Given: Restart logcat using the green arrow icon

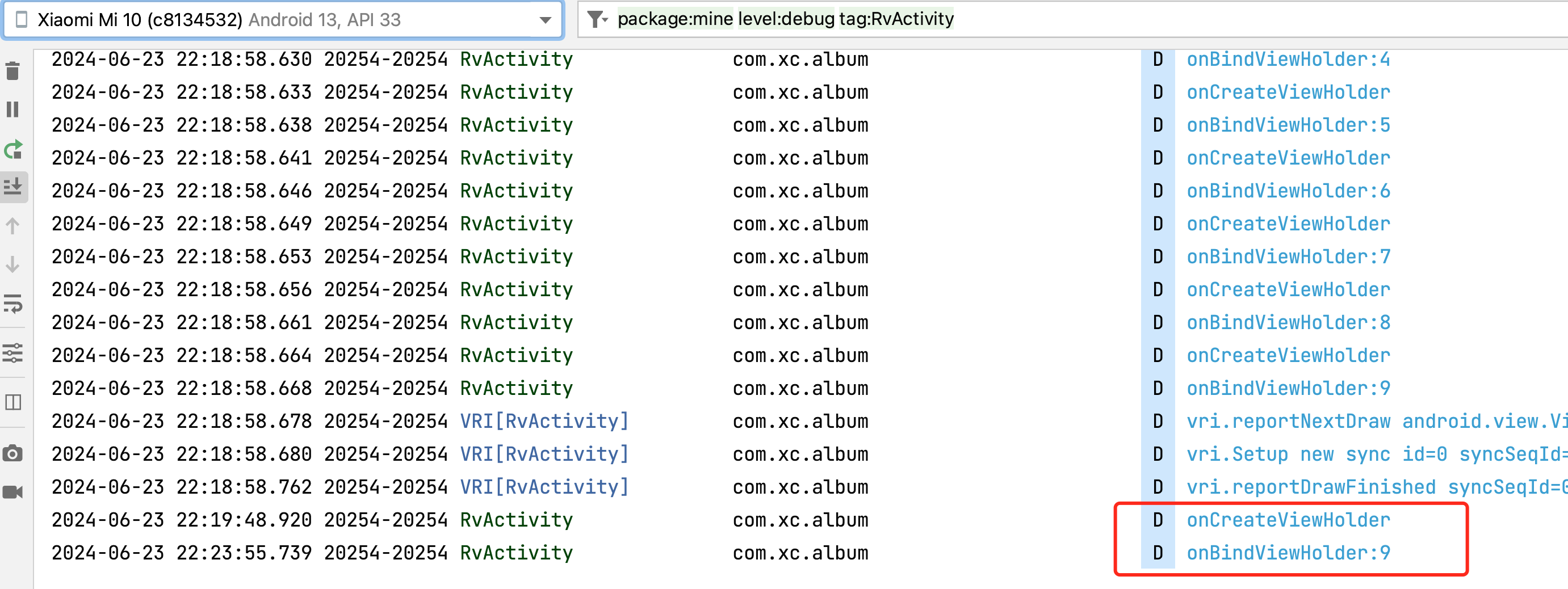Looking at the screenshot, I should click(13, 149).
